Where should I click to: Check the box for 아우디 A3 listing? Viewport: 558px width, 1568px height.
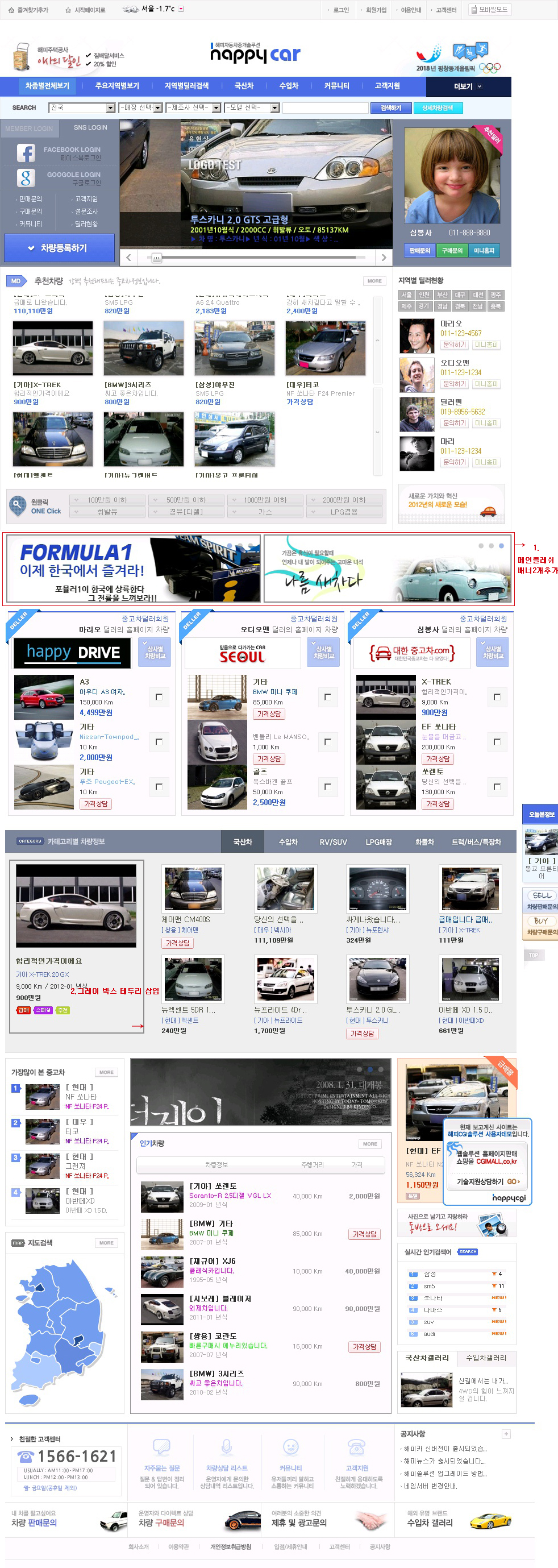click(159, 697)
